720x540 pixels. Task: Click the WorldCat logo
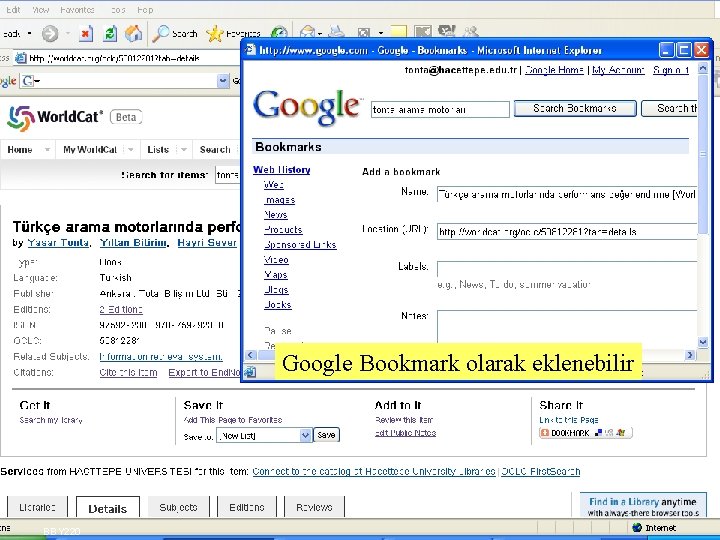coord(55,117)
